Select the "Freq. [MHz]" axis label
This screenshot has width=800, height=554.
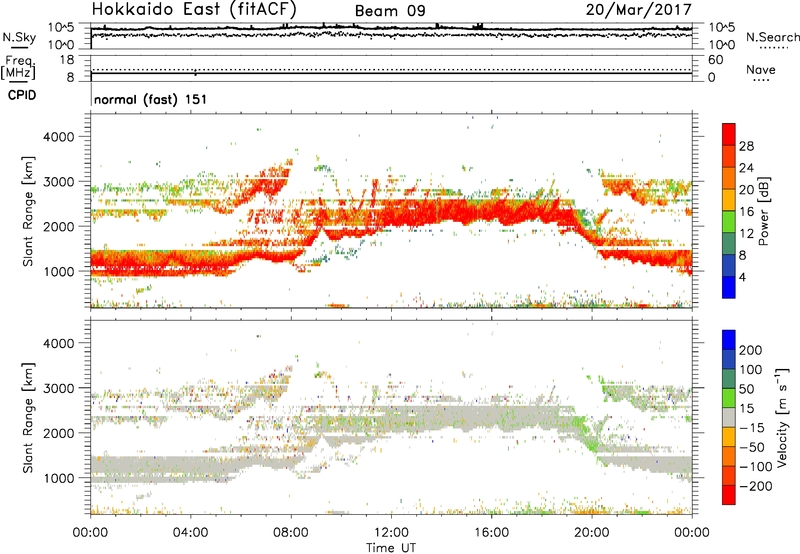(18, 67)
